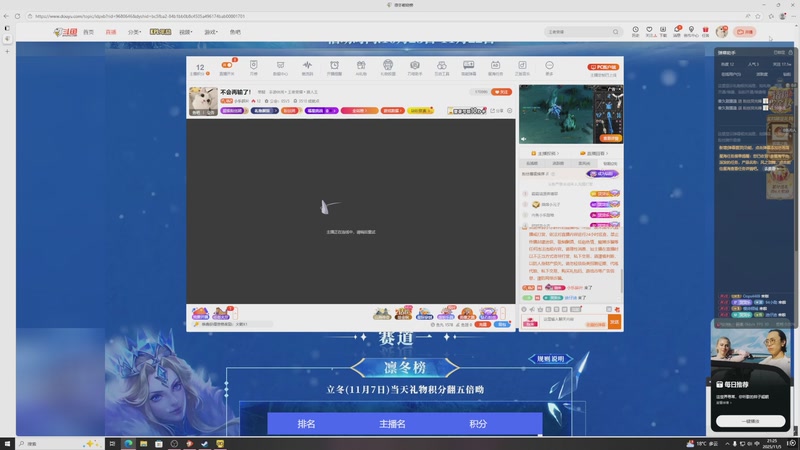Open the alarm clock reminder tool
The width and height of the screenshot is (800, 450).
[334, 65]
